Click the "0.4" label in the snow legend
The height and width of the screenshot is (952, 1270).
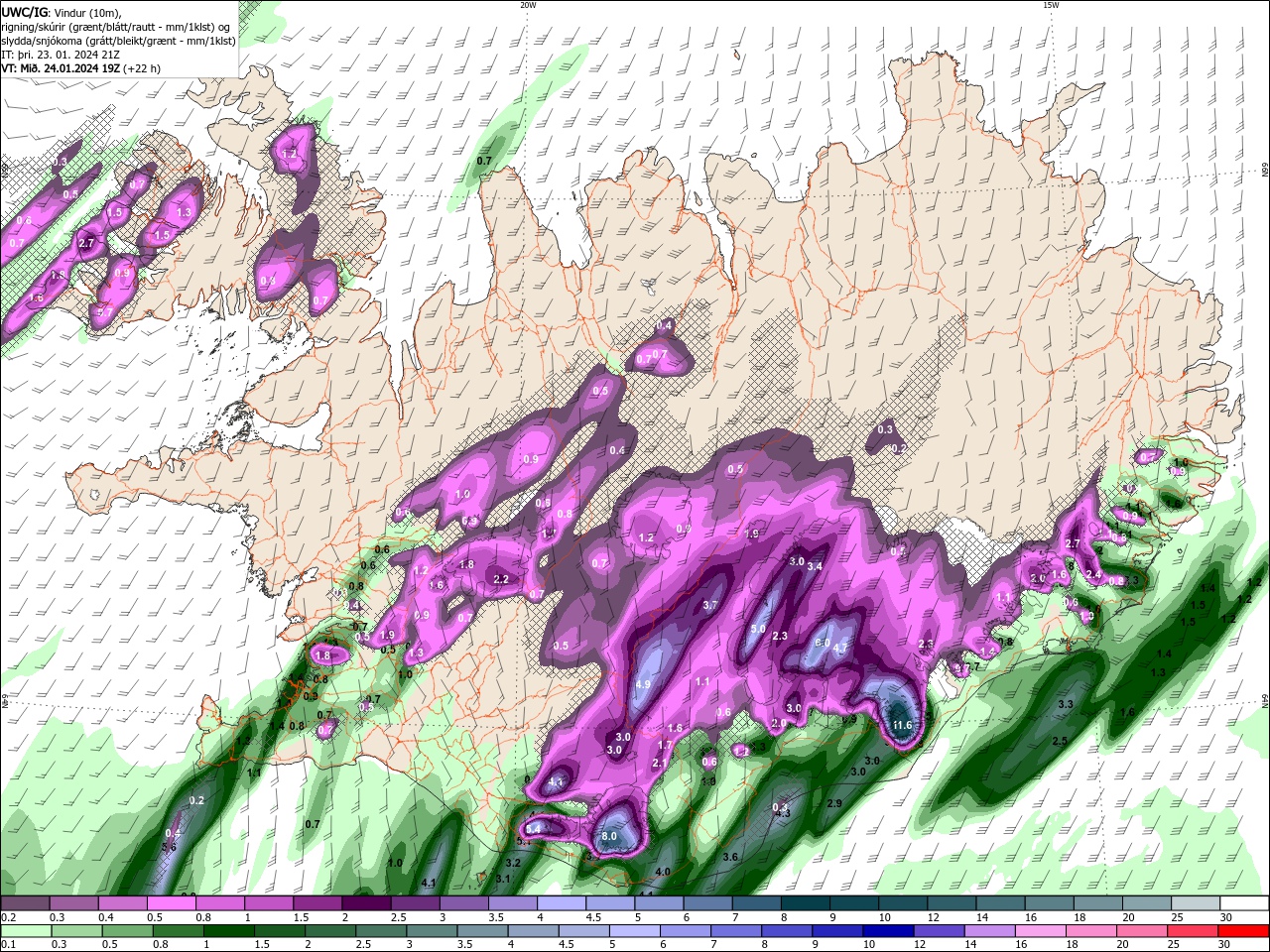(105, 917)
